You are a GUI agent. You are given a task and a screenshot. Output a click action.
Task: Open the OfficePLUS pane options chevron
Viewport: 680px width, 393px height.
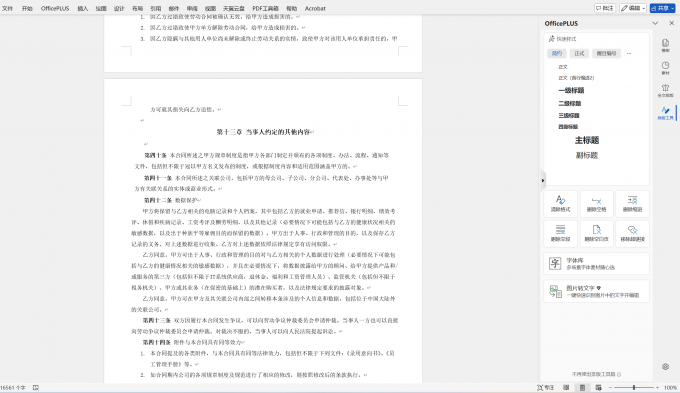[x=655, y=23]
